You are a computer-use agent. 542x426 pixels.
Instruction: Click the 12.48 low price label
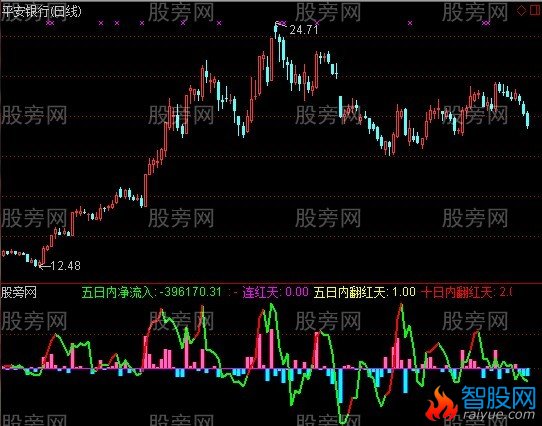click(65, 266)
